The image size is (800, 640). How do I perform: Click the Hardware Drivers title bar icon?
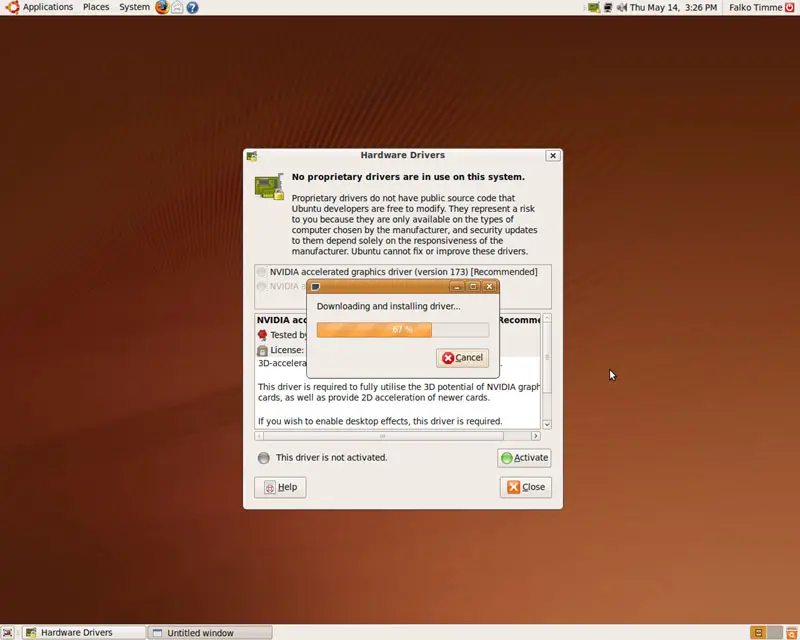point(252,156)
